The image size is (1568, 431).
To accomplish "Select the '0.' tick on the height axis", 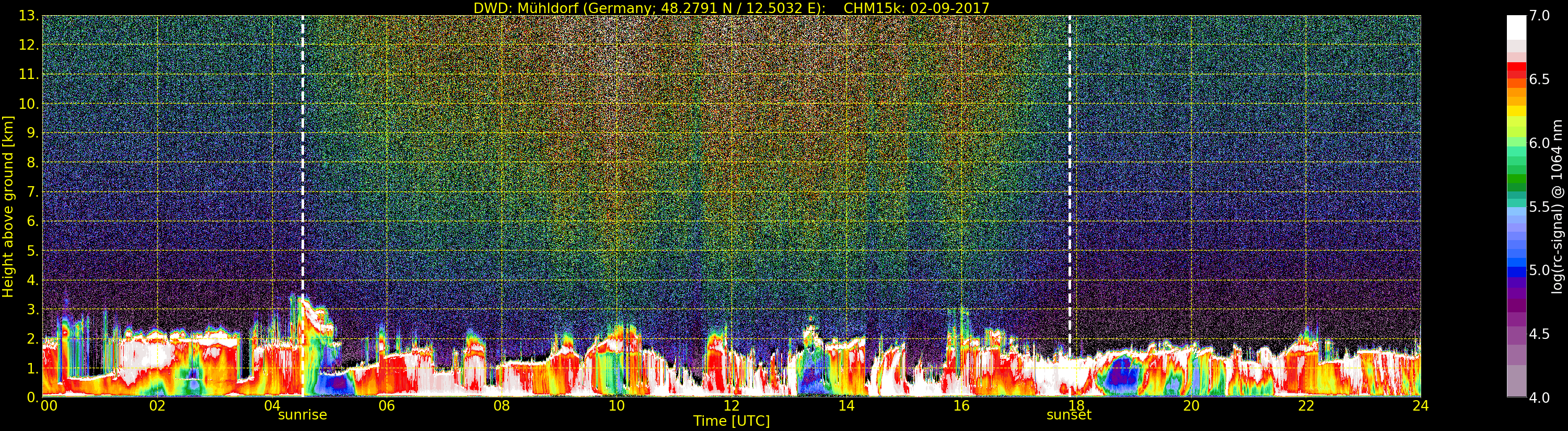I will (x=32, y=398).
